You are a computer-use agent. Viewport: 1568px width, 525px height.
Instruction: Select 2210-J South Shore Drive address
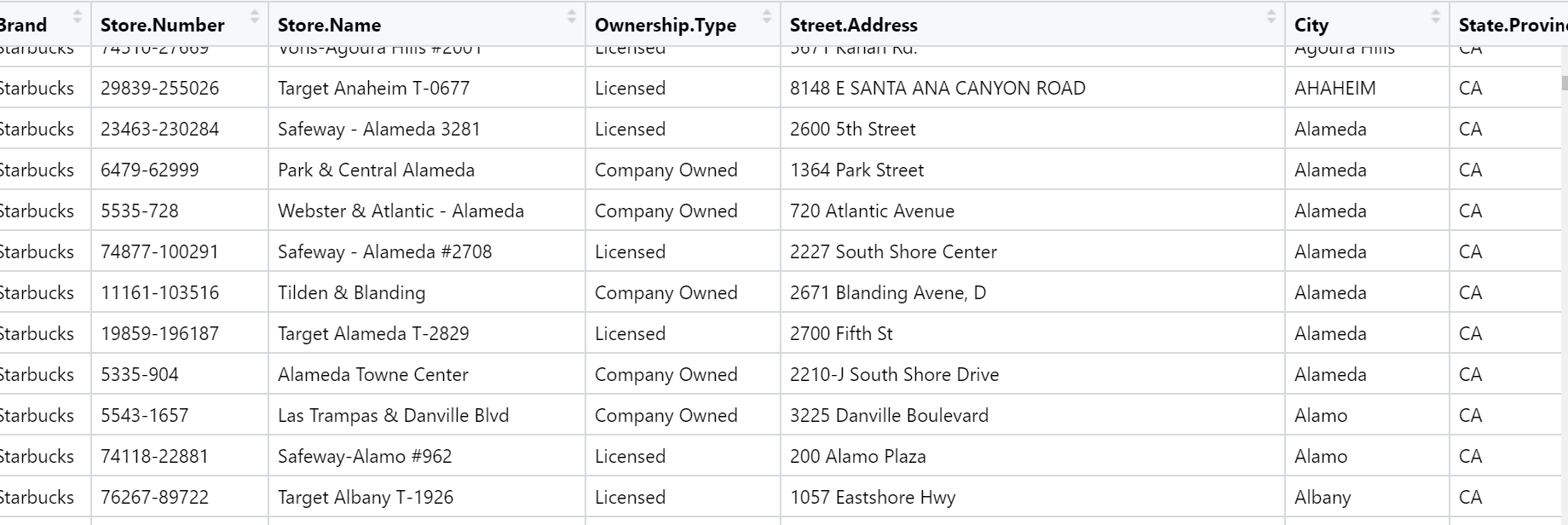click(x=894, y=374)
